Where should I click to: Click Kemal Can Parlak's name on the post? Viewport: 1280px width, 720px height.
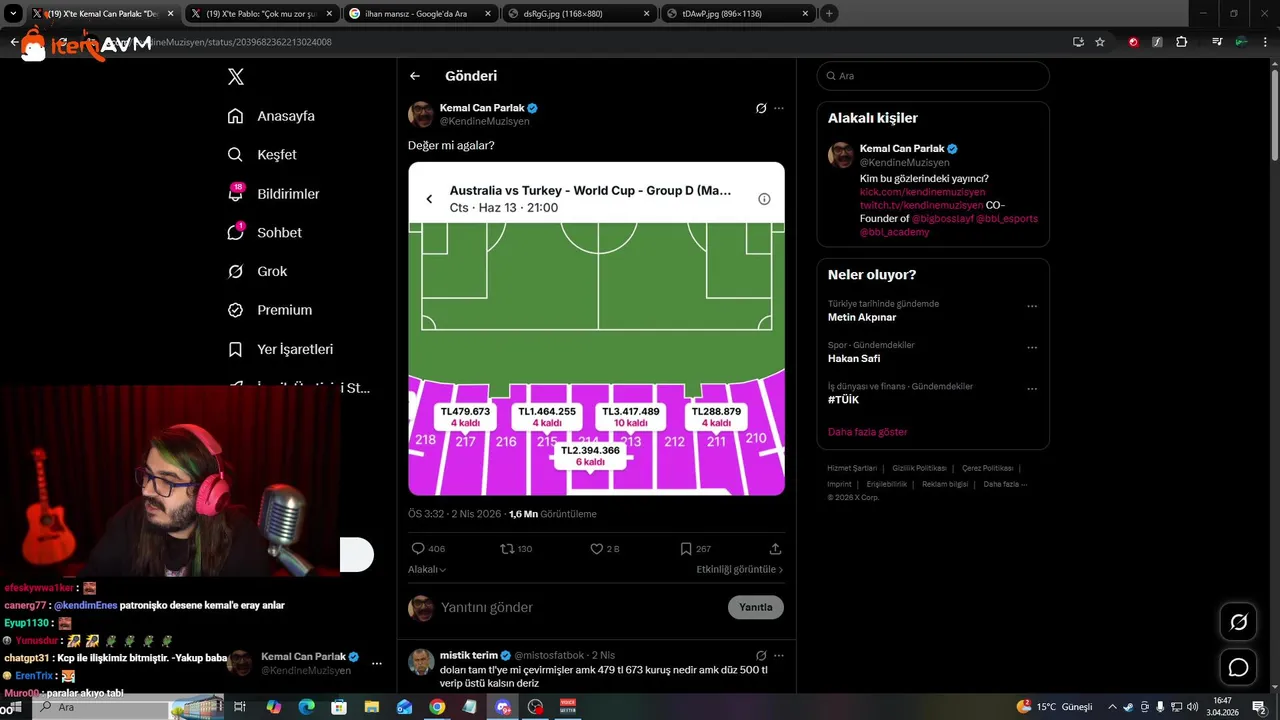(x=482, y=108)
